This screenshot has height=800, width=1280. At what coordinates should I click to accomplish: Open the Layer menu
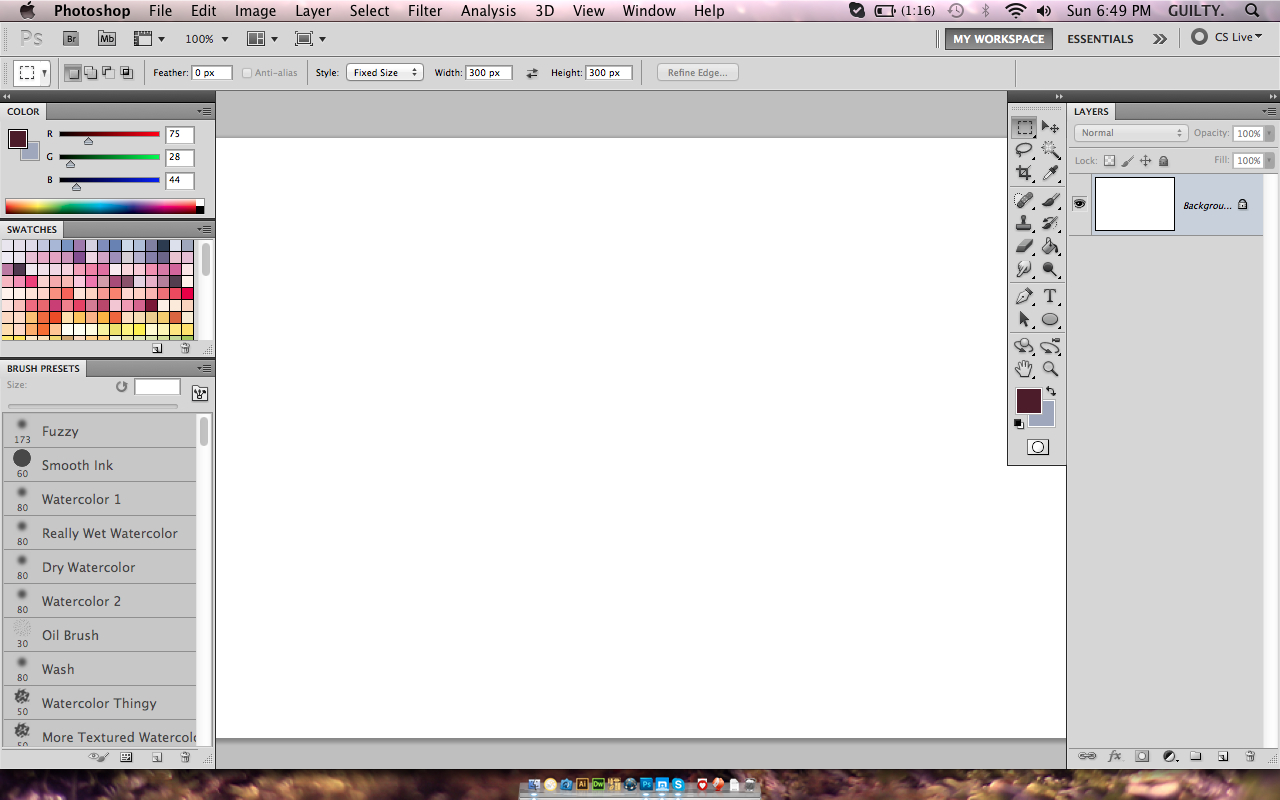(x=313, y=11)
